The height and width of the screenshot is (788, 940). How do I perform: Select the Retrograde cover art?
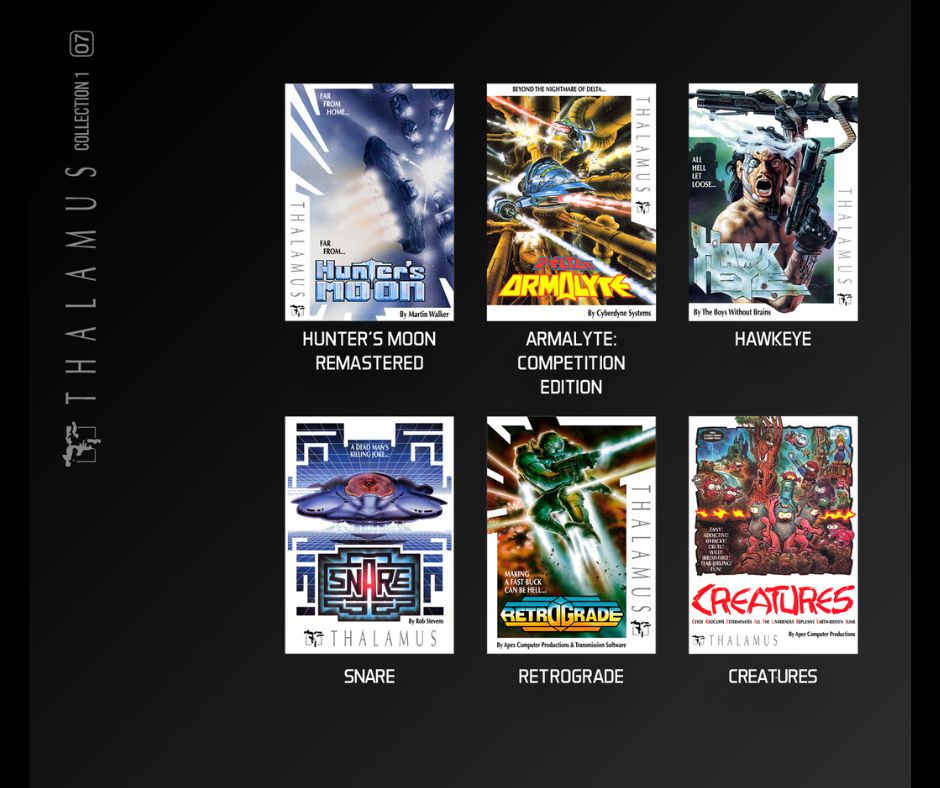click(571, 535)
